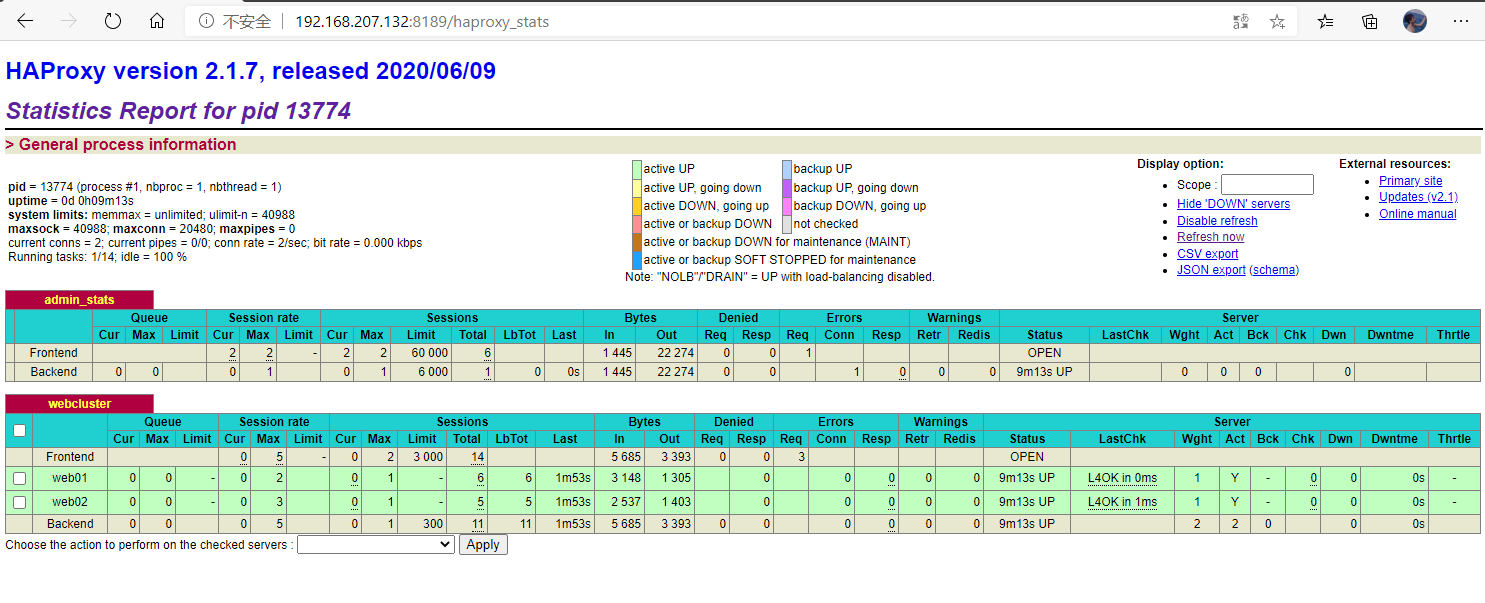Click Hide 'DOWN' servers link
Screen dimensions: 1485x603
(1233, 204)
